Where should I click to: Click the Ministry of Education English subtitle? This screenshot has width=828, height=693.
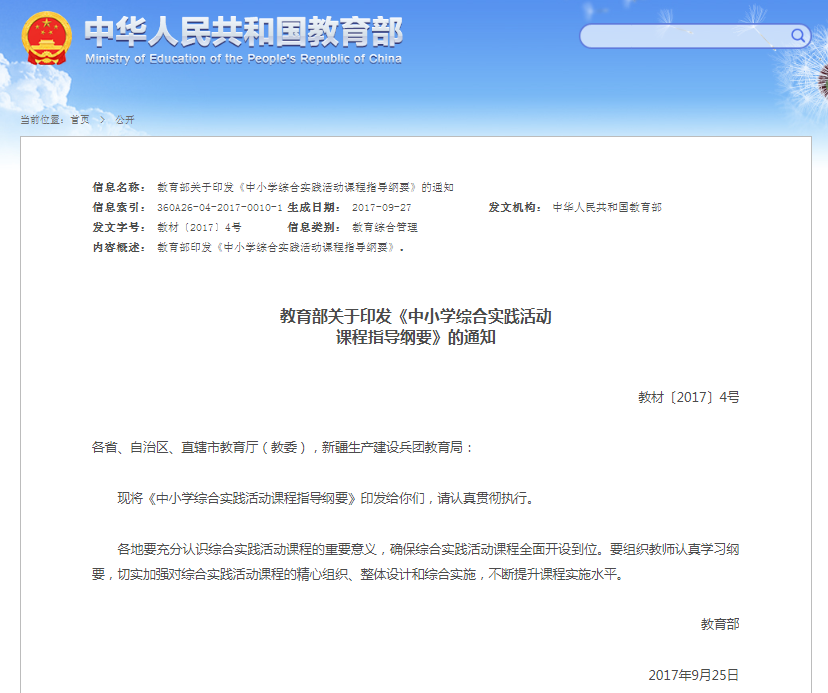(x=243, y=59)
